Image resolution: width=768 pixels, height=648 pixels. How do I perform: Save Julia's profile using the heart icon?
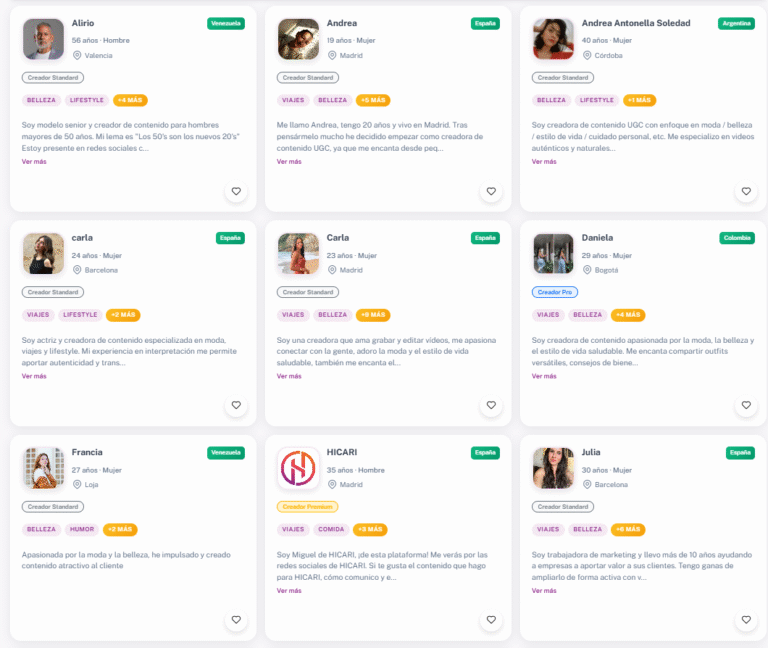[745, 620]
